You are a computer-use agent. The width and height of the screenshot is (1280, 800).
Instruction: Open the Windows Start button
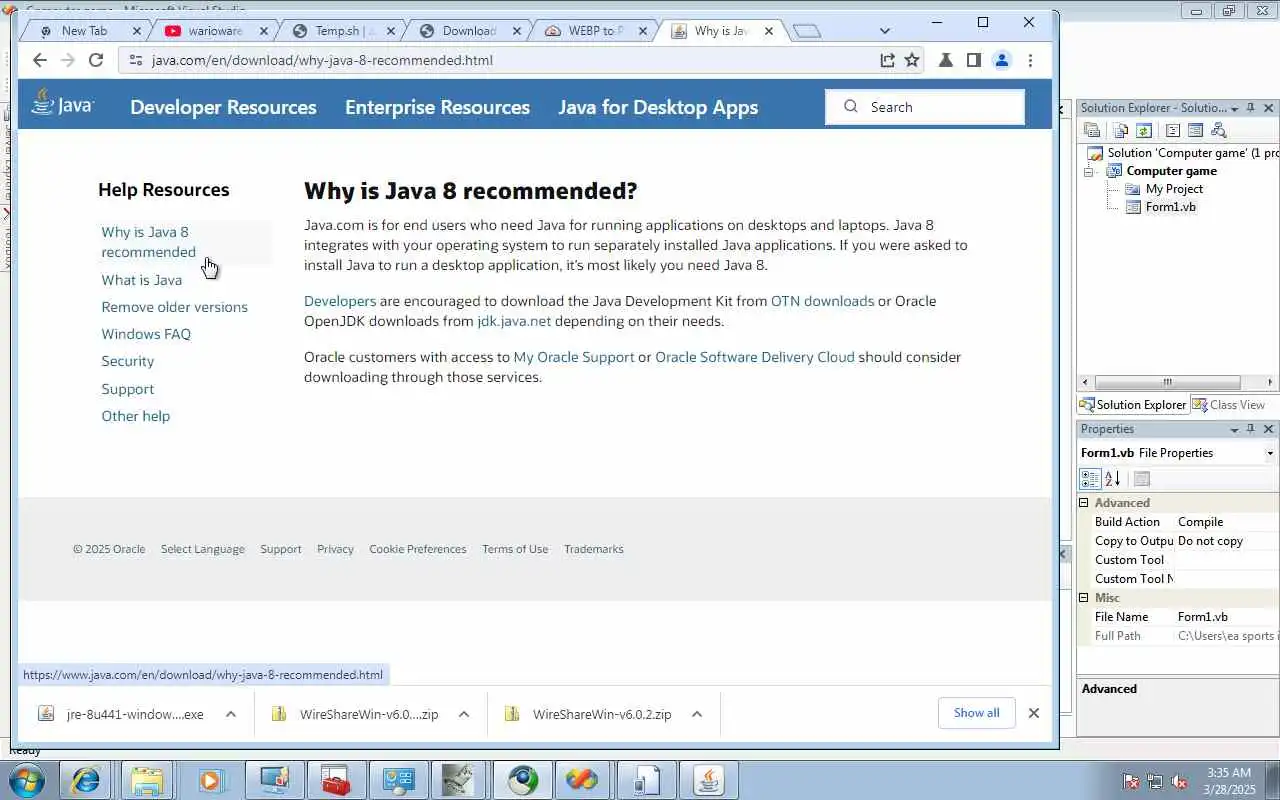pos(25,780)
